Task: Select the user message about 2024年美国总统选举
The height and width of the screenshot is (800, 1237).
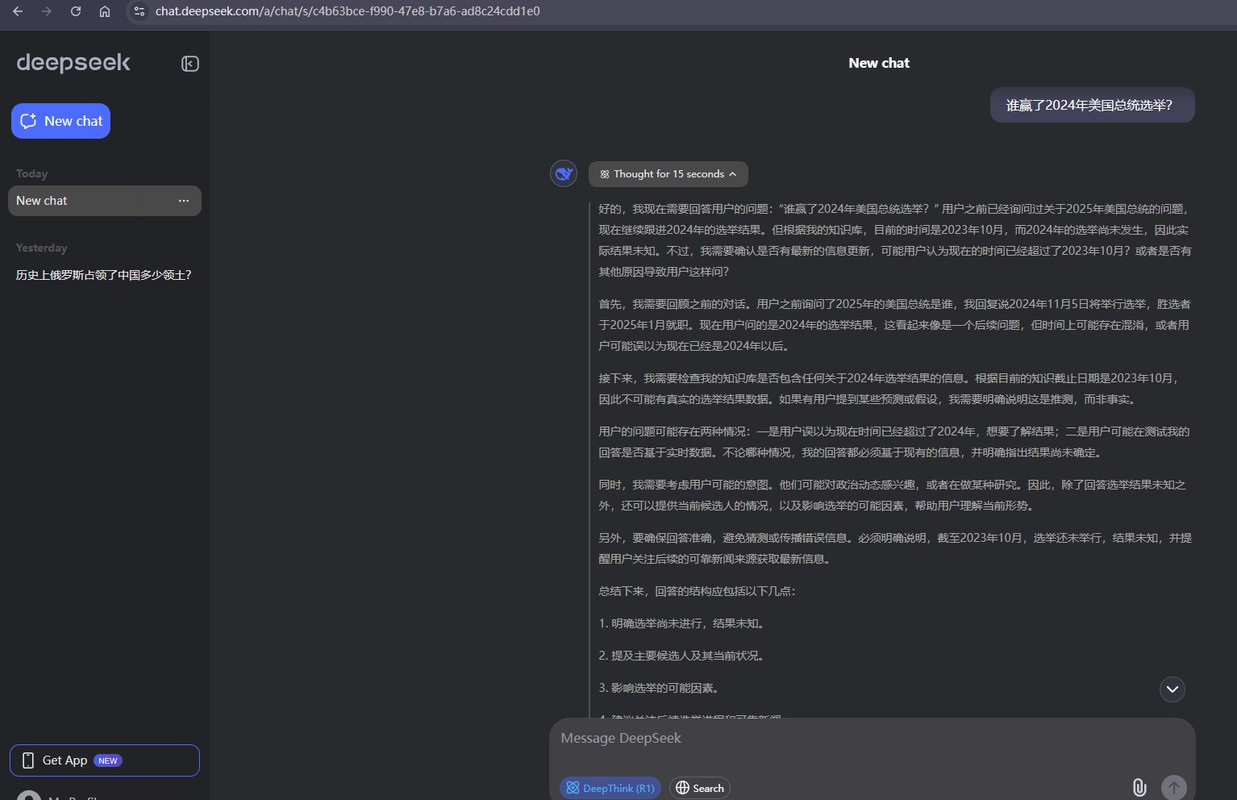Action: point(1092,105)
